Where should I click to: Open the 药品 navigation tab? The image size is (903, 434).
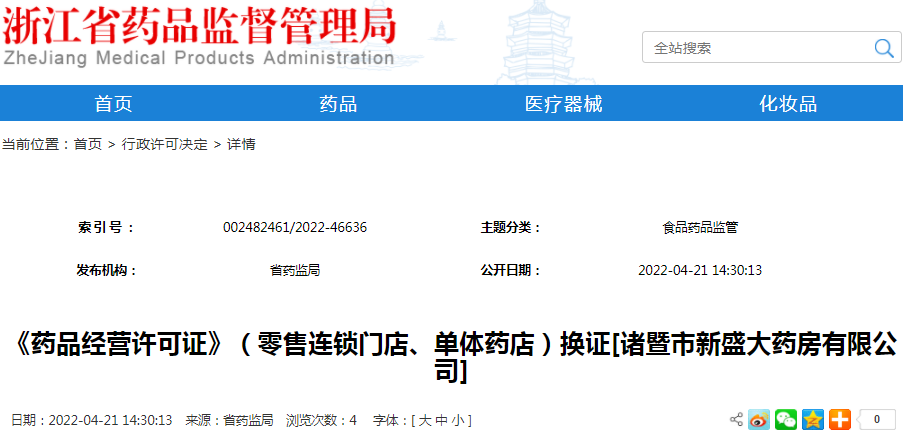click(338, 104)
